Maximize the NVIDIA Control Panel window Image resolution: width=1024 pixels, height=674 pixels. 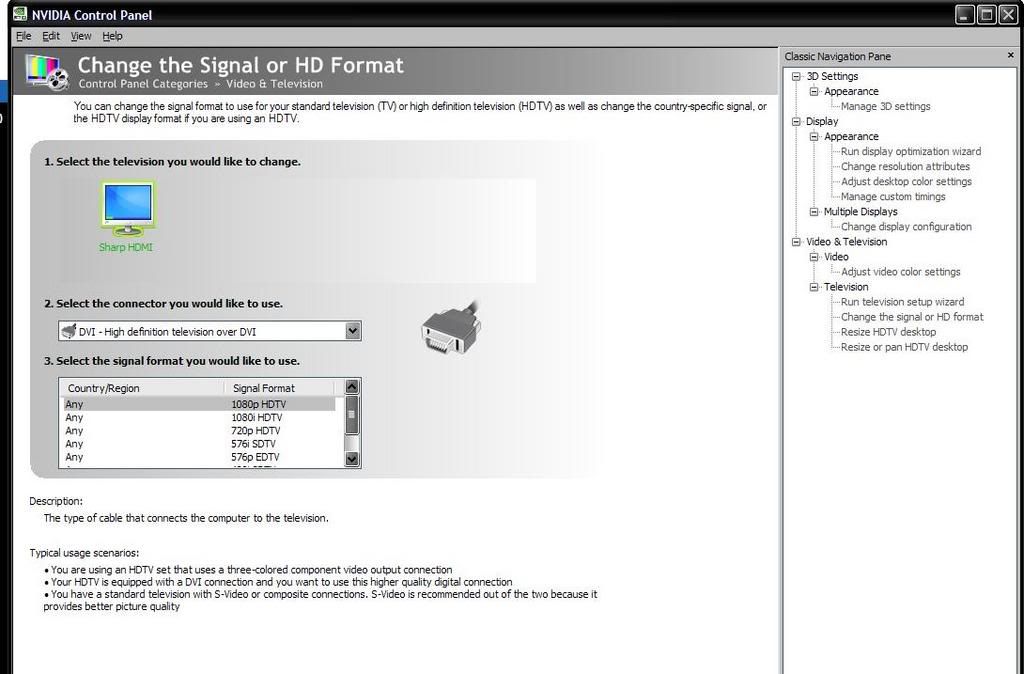[x=987, y=14]
